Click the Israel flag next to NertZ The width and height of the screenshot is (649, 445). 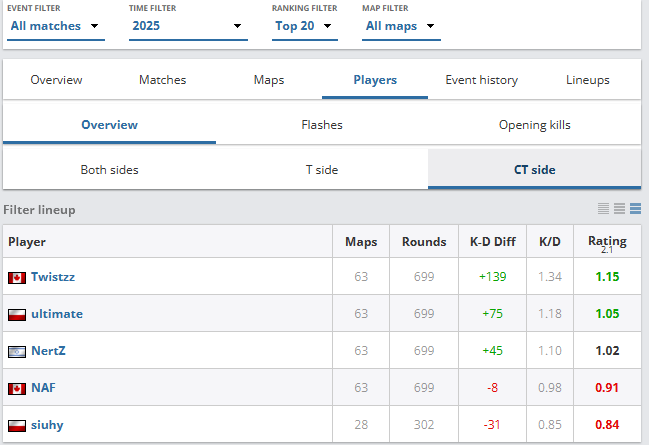[17, 352]
